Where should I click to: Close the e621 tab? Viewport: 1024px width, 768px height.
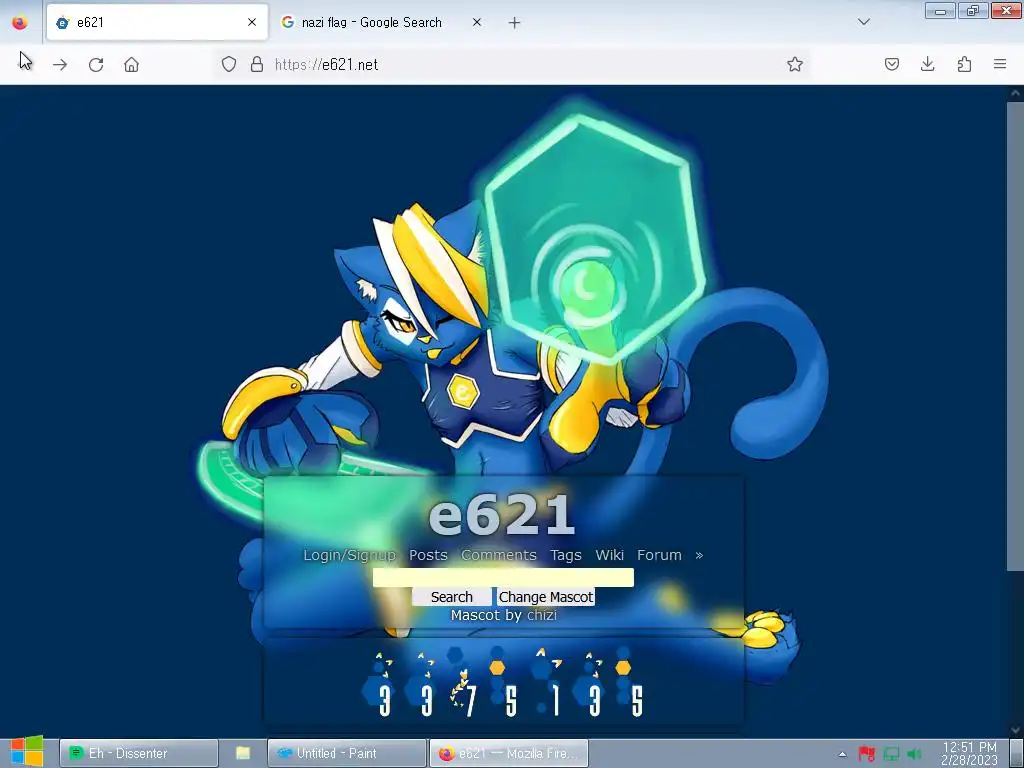coord(252,22)
